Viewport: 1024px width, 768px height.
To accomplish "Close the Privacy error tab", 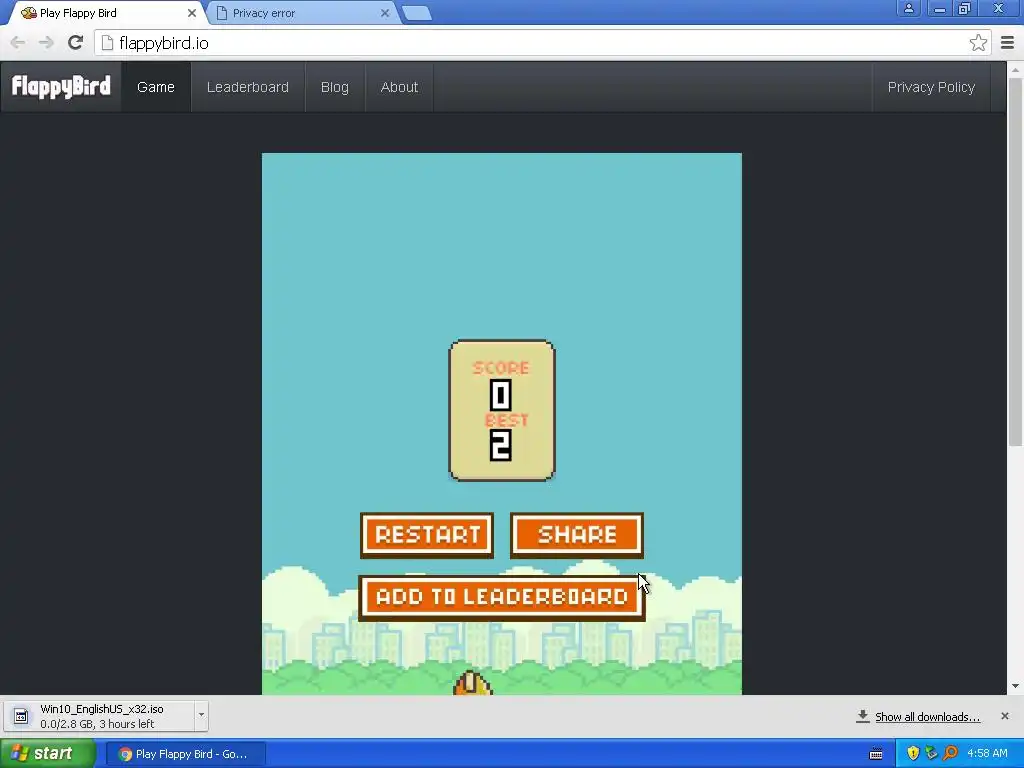I will [x=385, y=13].
